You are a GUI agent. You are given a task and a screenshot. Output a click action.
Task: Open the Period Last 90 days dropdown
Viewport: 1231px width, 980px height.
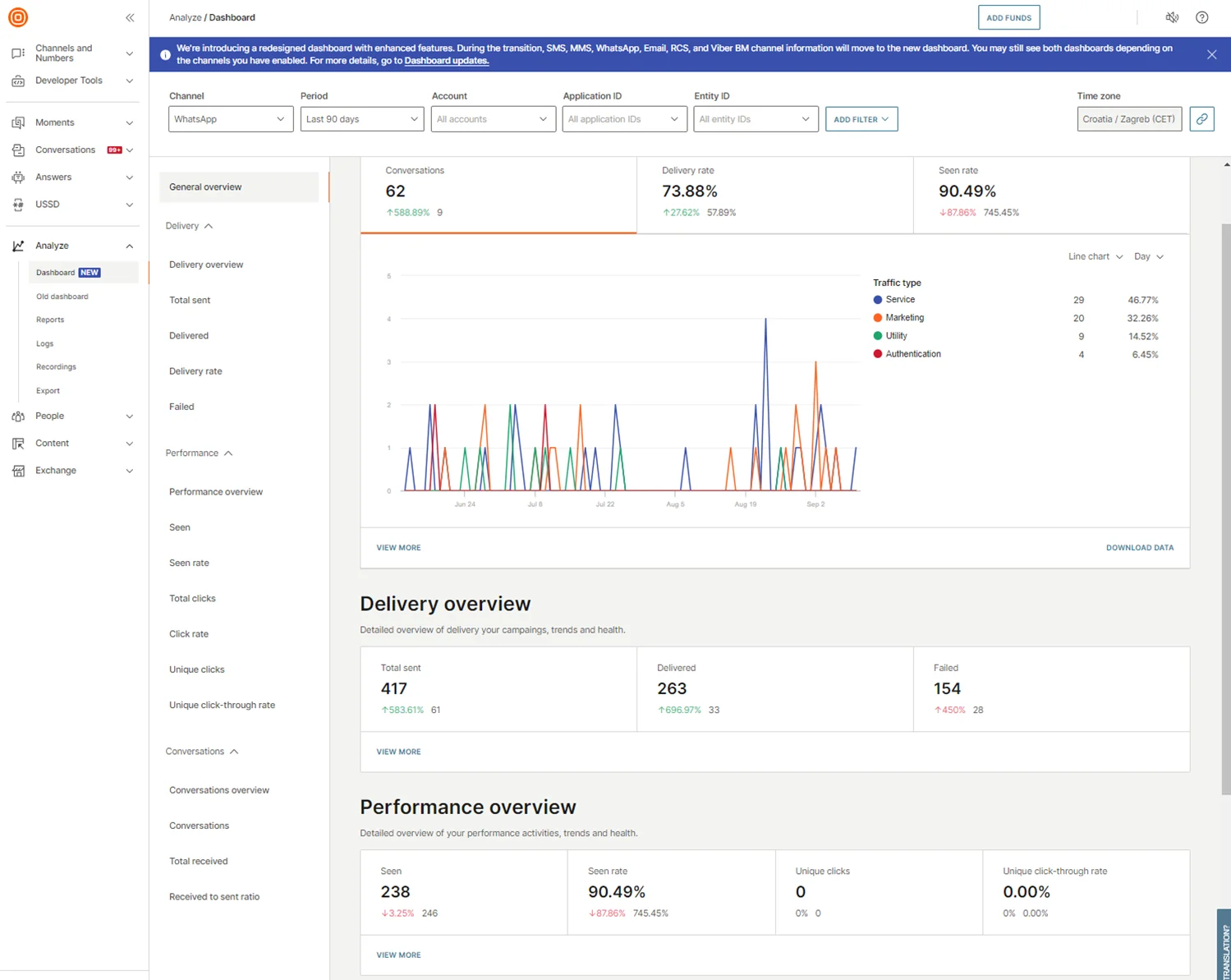pos(362,119)
